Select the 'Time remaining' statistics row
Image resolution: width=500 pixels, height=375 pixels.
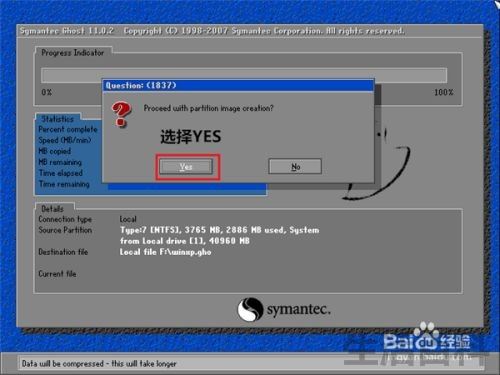pos(64,184)
